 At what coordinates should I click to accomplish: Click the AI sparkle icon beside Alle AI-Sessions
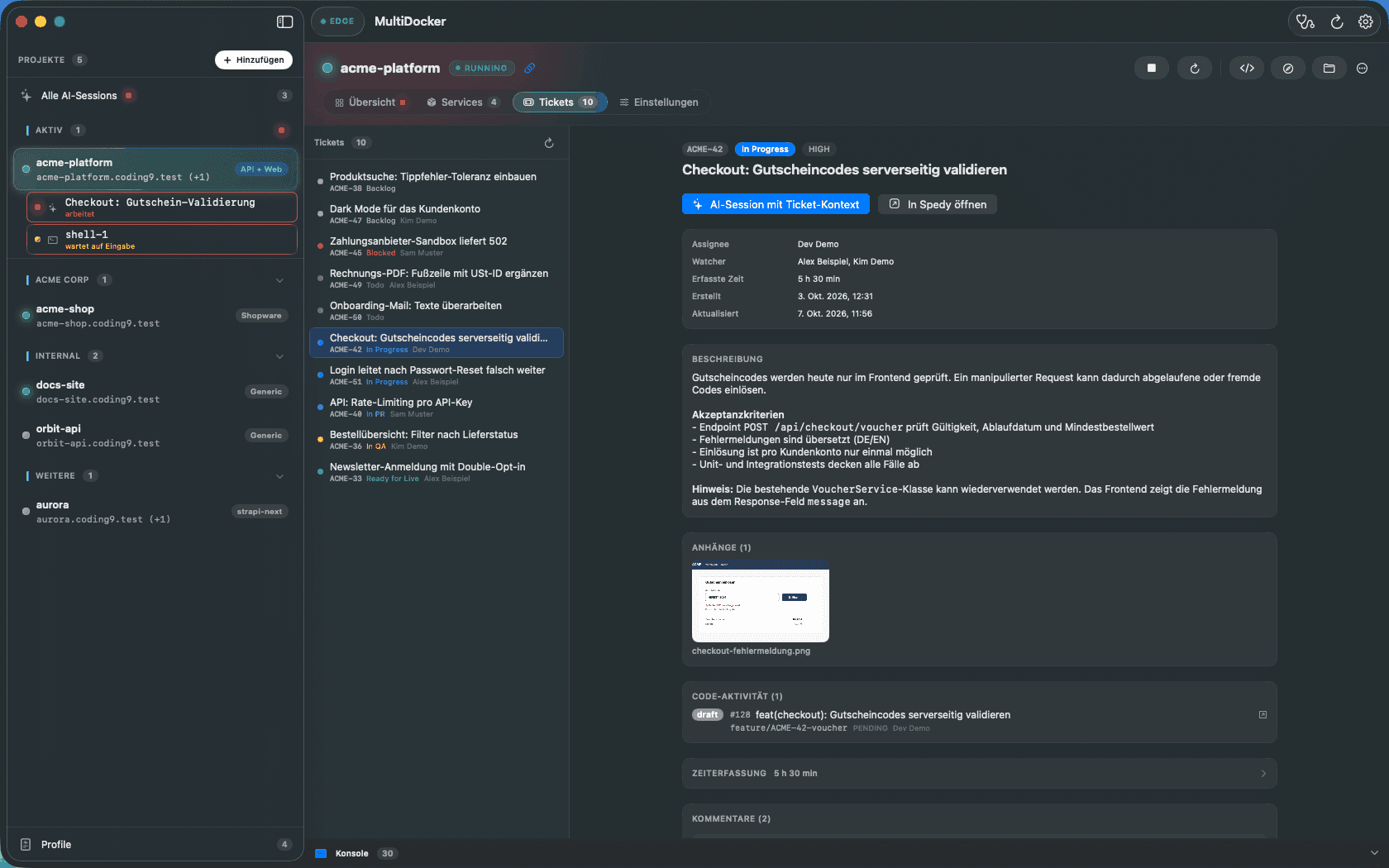(26, 95)
